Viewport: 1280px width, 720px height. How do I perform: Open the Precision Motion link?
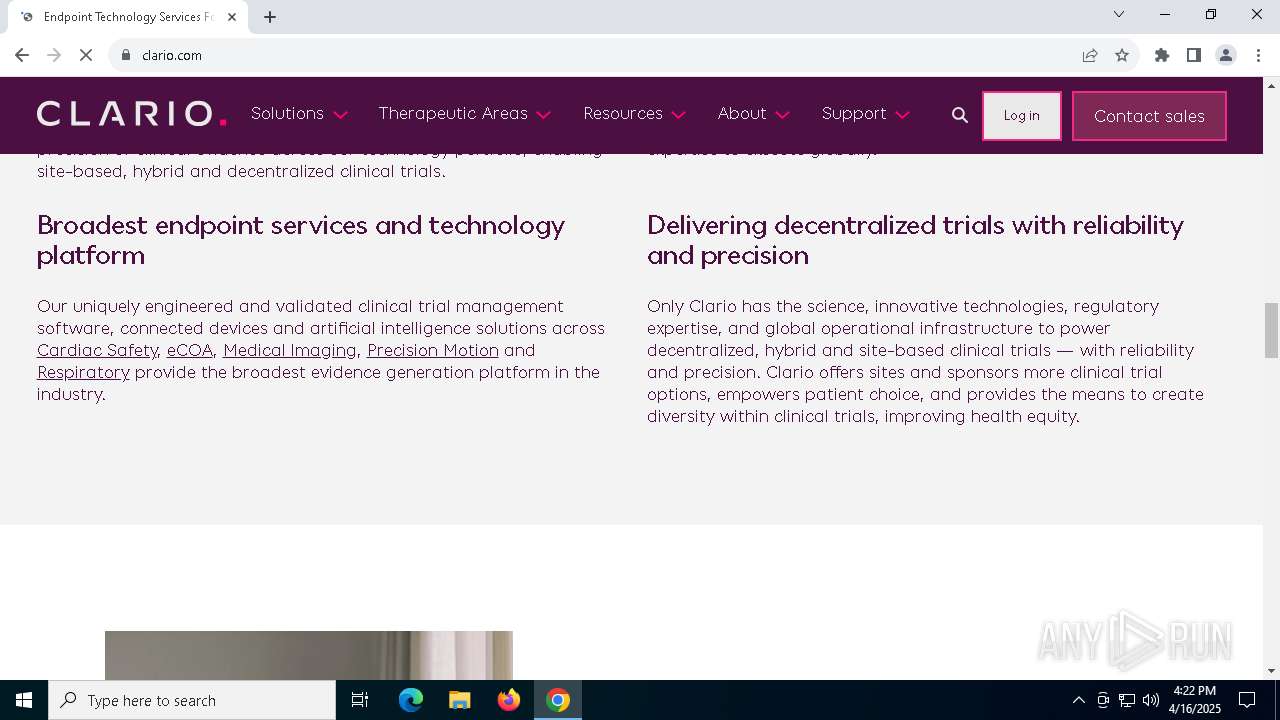[x=432, y=351]
